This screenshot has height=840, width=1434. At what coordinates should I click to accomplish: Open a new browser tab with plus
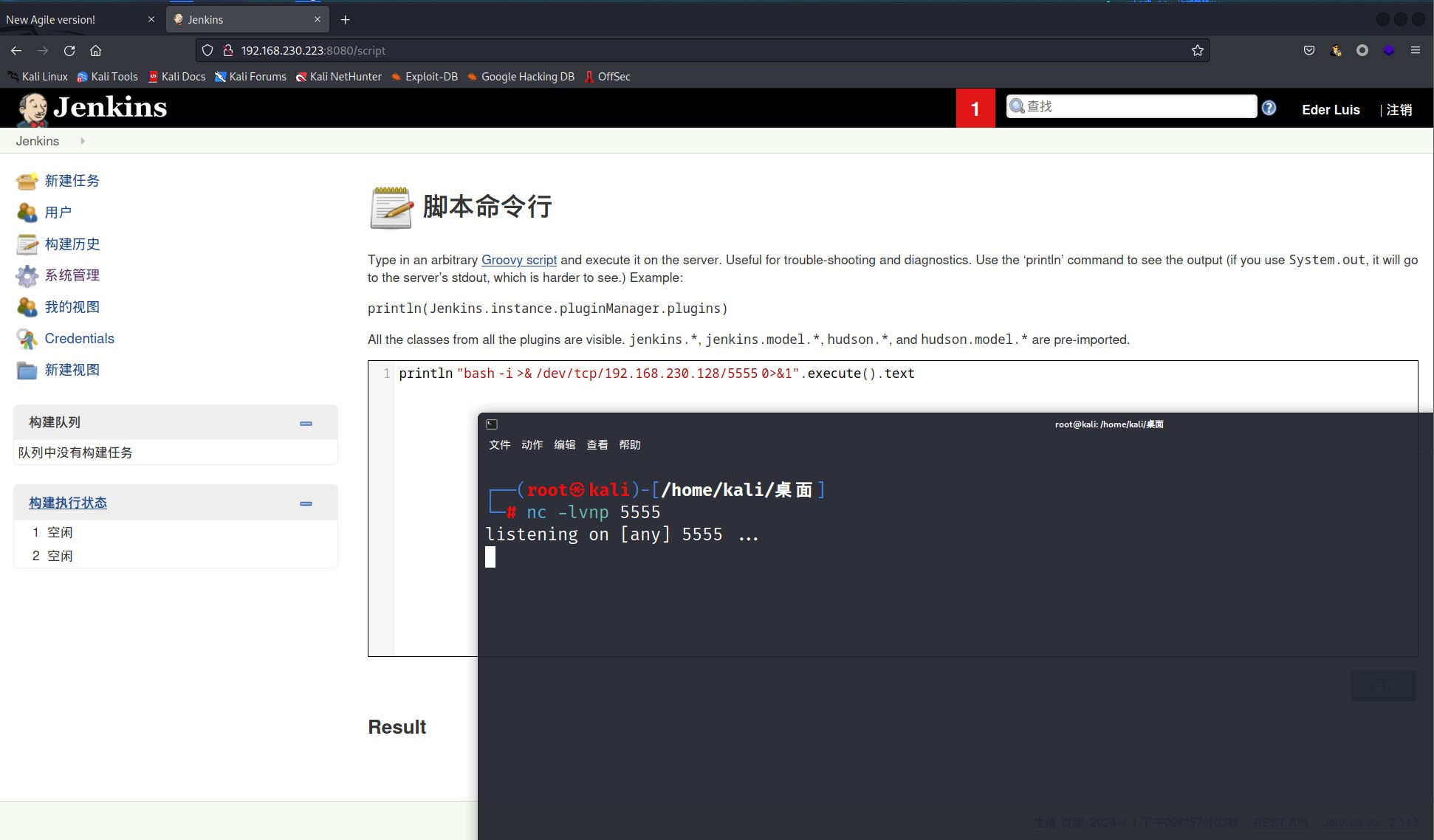pos(345,19)
